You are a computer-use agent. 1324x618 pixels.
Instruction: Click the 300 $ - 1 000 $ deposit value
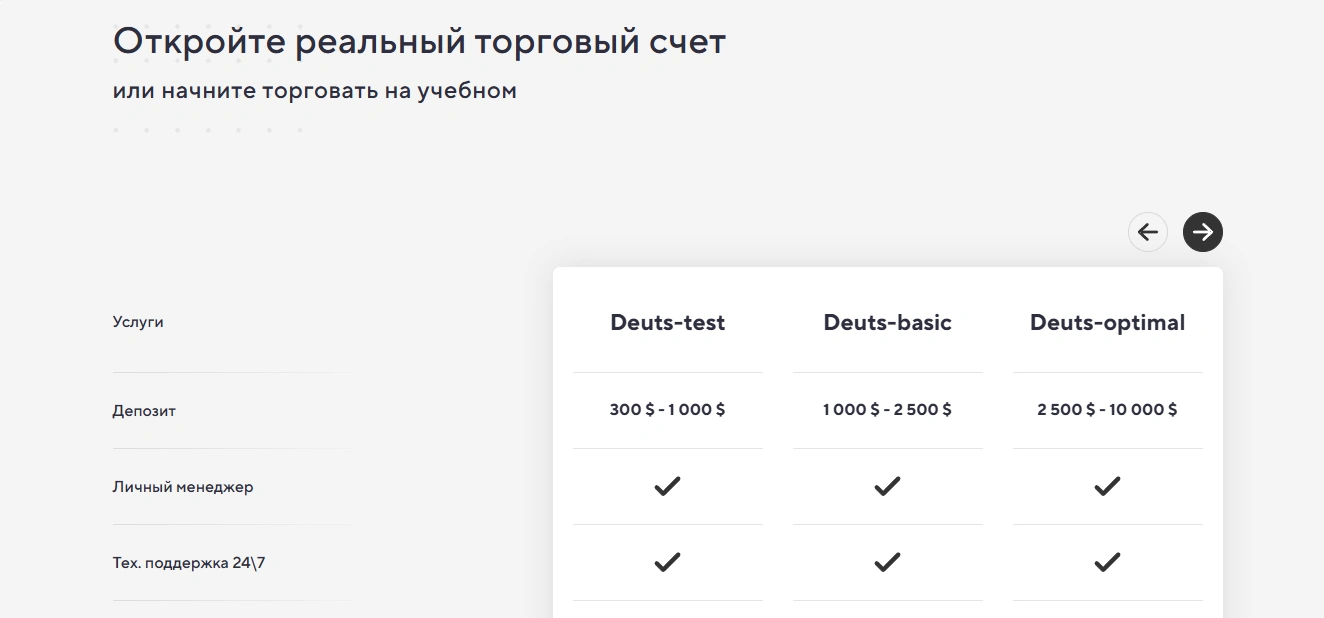(668, 410)
